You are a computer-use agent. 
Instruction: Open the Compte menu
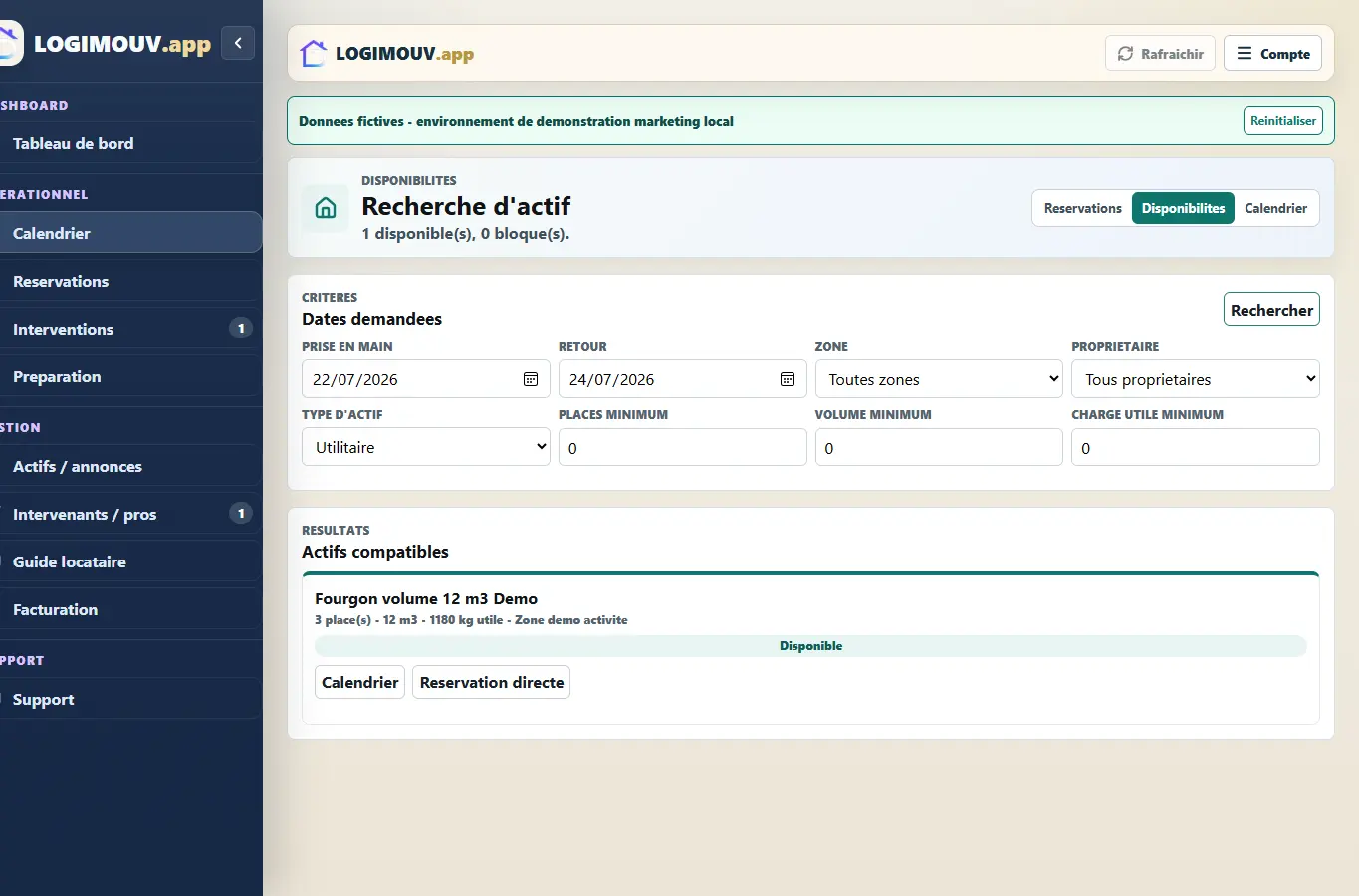pos(1272,54)
